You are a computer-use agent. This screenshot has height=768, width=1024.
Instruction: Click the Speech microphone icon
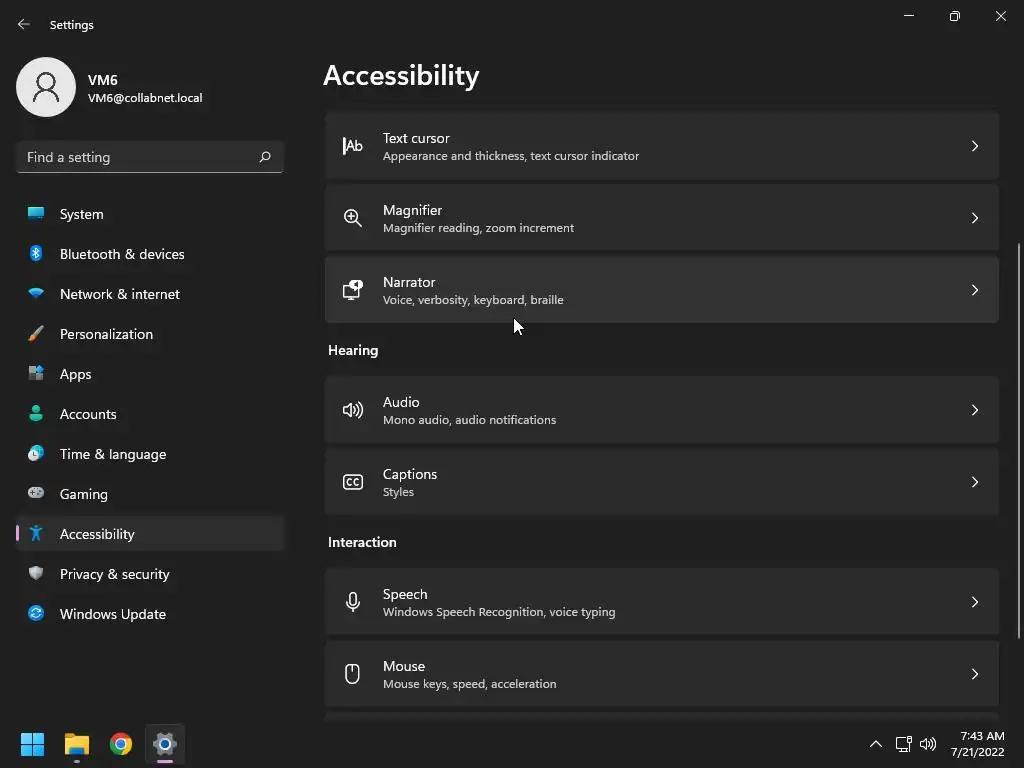(x=352, y=602)
